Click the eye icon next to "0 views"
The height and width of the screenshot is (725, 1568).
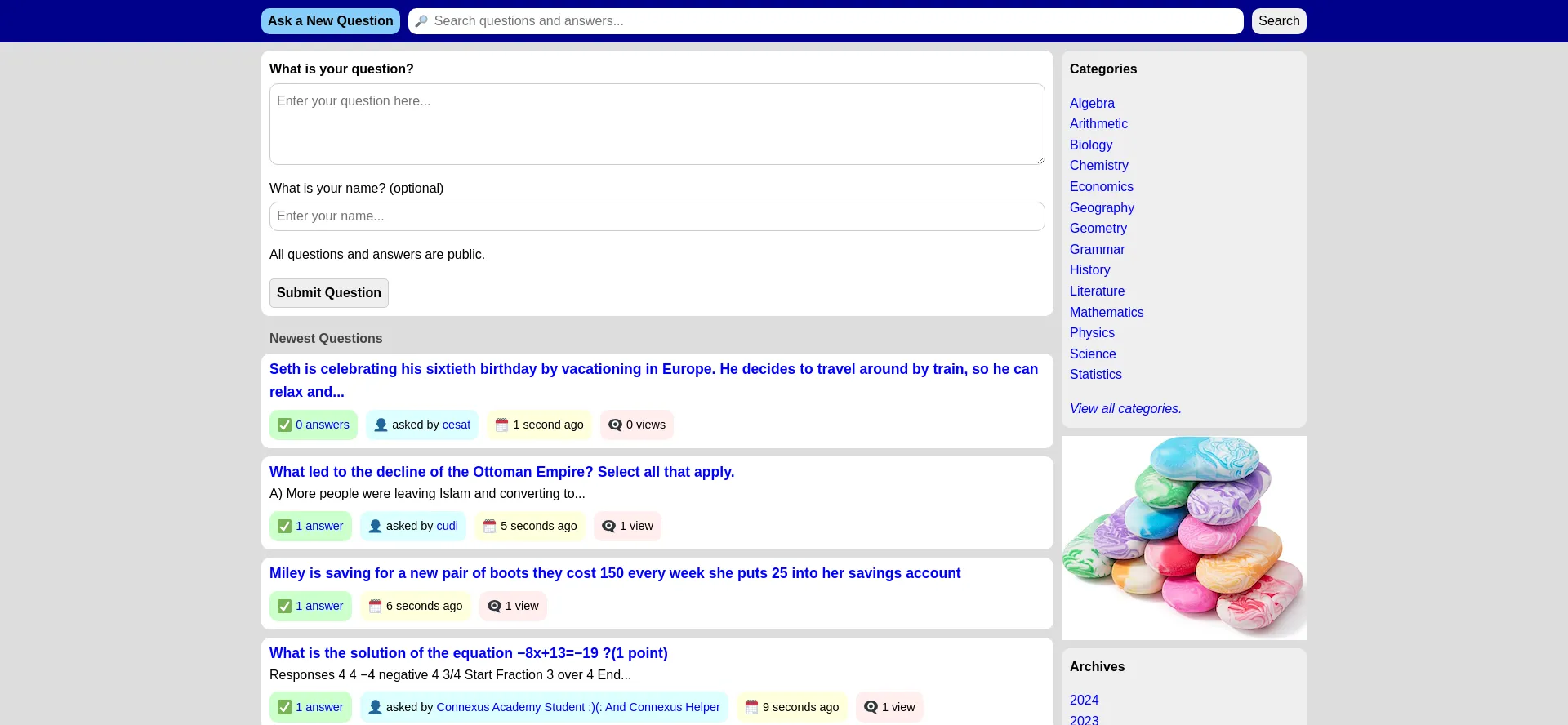pos(615,425)
